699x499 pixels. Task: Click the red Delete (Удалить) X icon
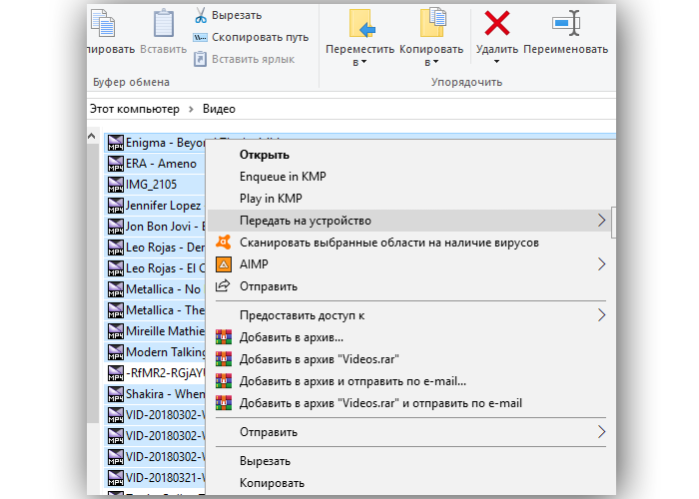pyautogui.click(x=497, y=23)
